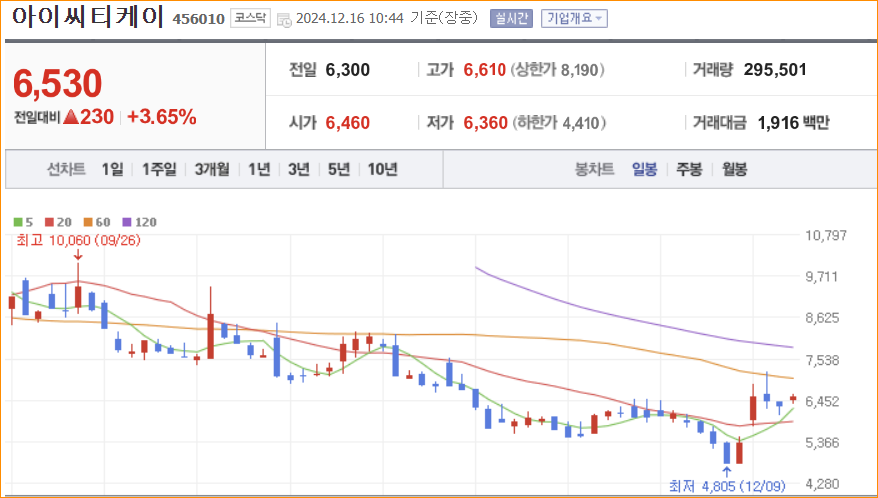Click the 5,366 y-axis price label

(x=821, y=443)
